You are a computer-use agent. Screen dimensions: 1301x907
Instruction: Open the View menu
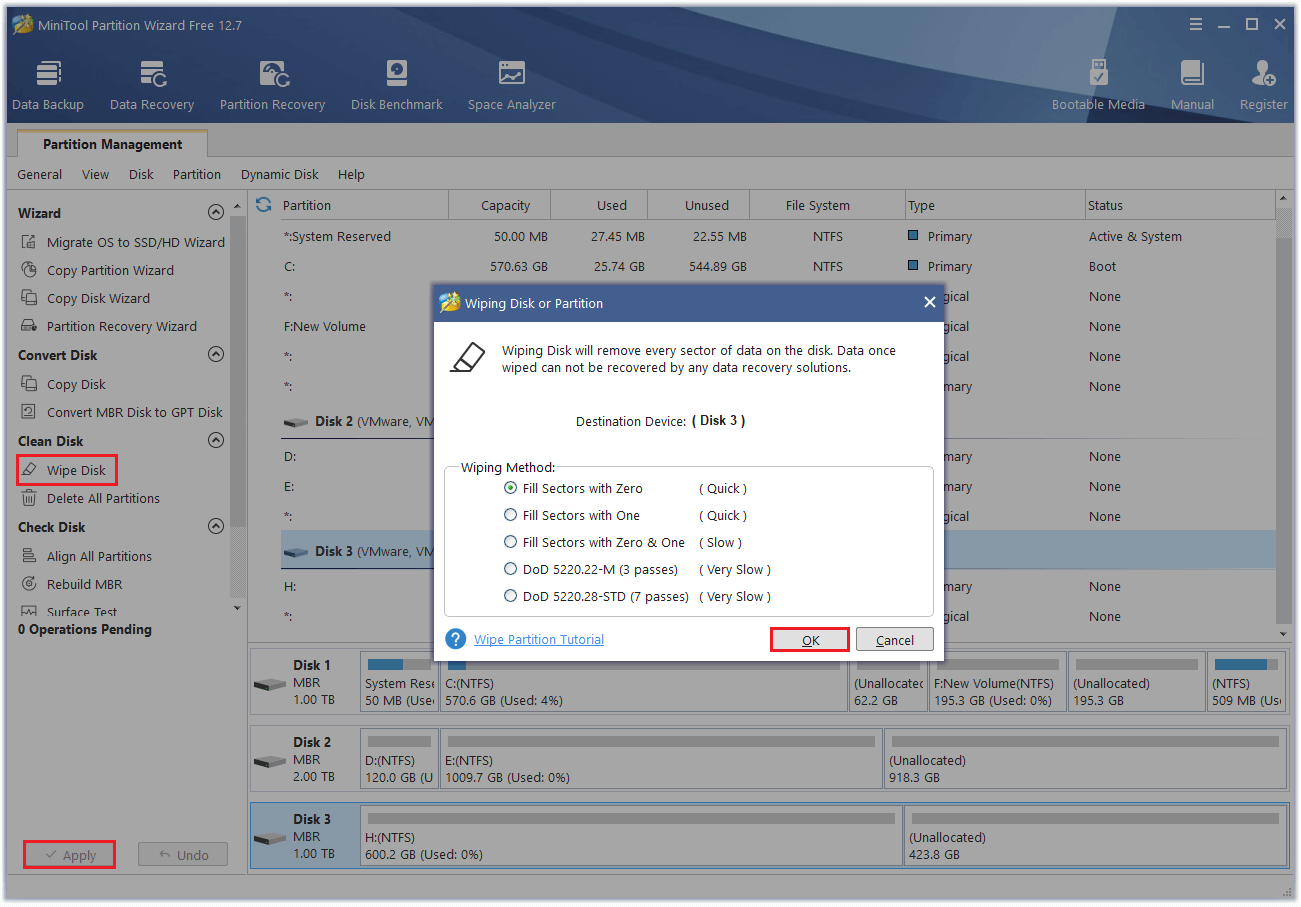pos(96,174)
